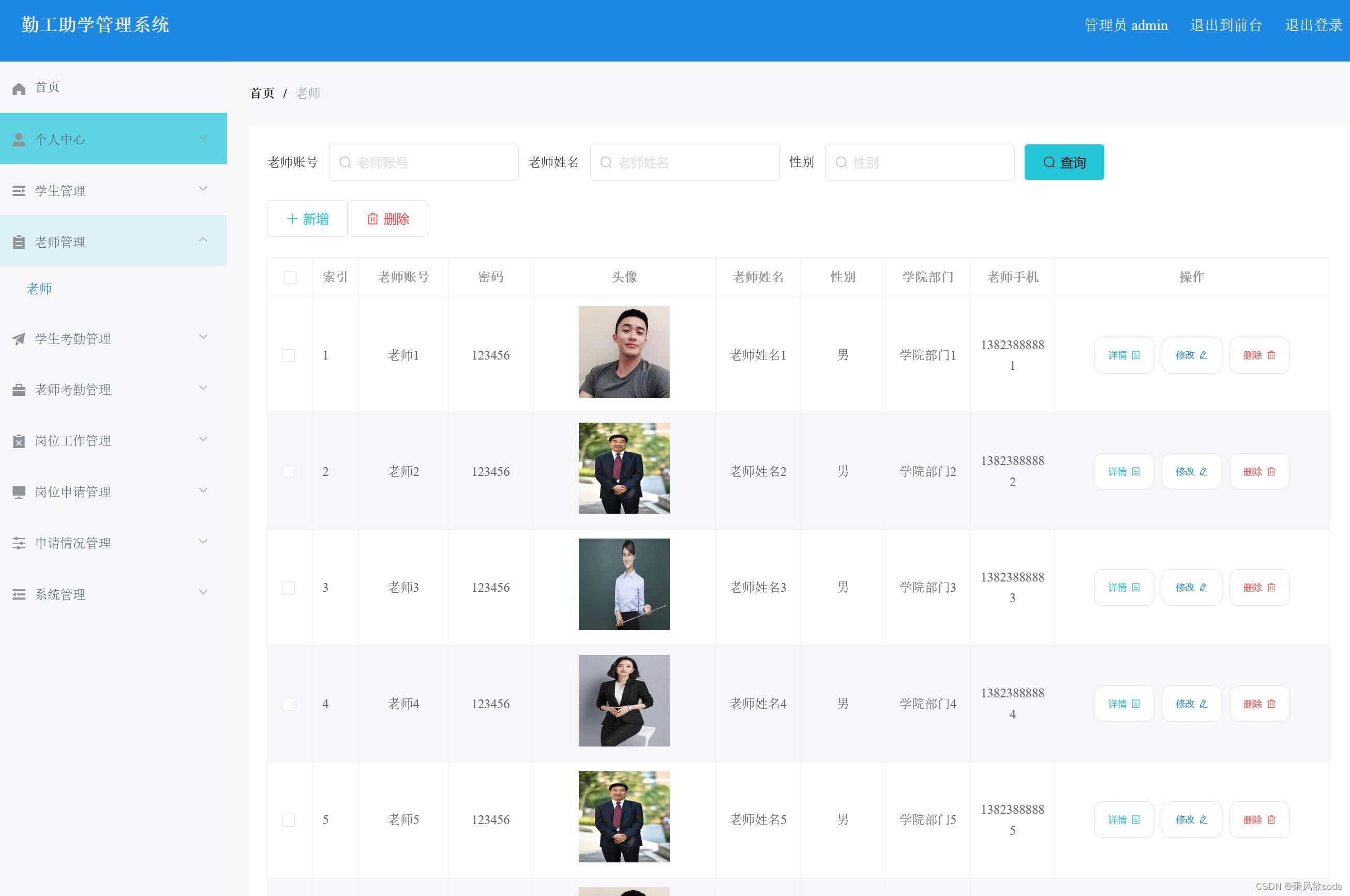
Task: Select the 学生考勤管理 paper-plane icon
Action: (19, 338)
